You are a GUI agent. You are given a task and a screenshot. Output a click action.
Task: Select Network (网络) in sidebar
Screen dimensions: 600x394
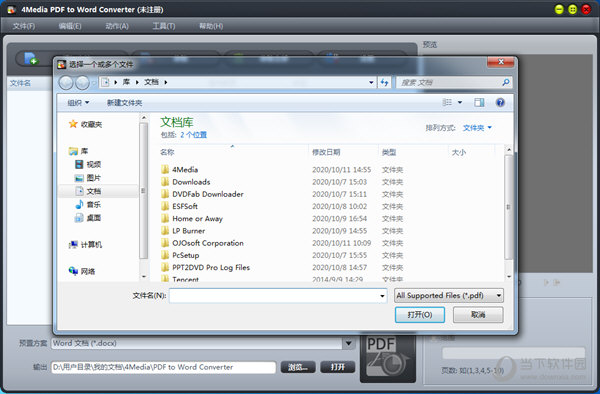pyautogui.click(x=82, y=271)
